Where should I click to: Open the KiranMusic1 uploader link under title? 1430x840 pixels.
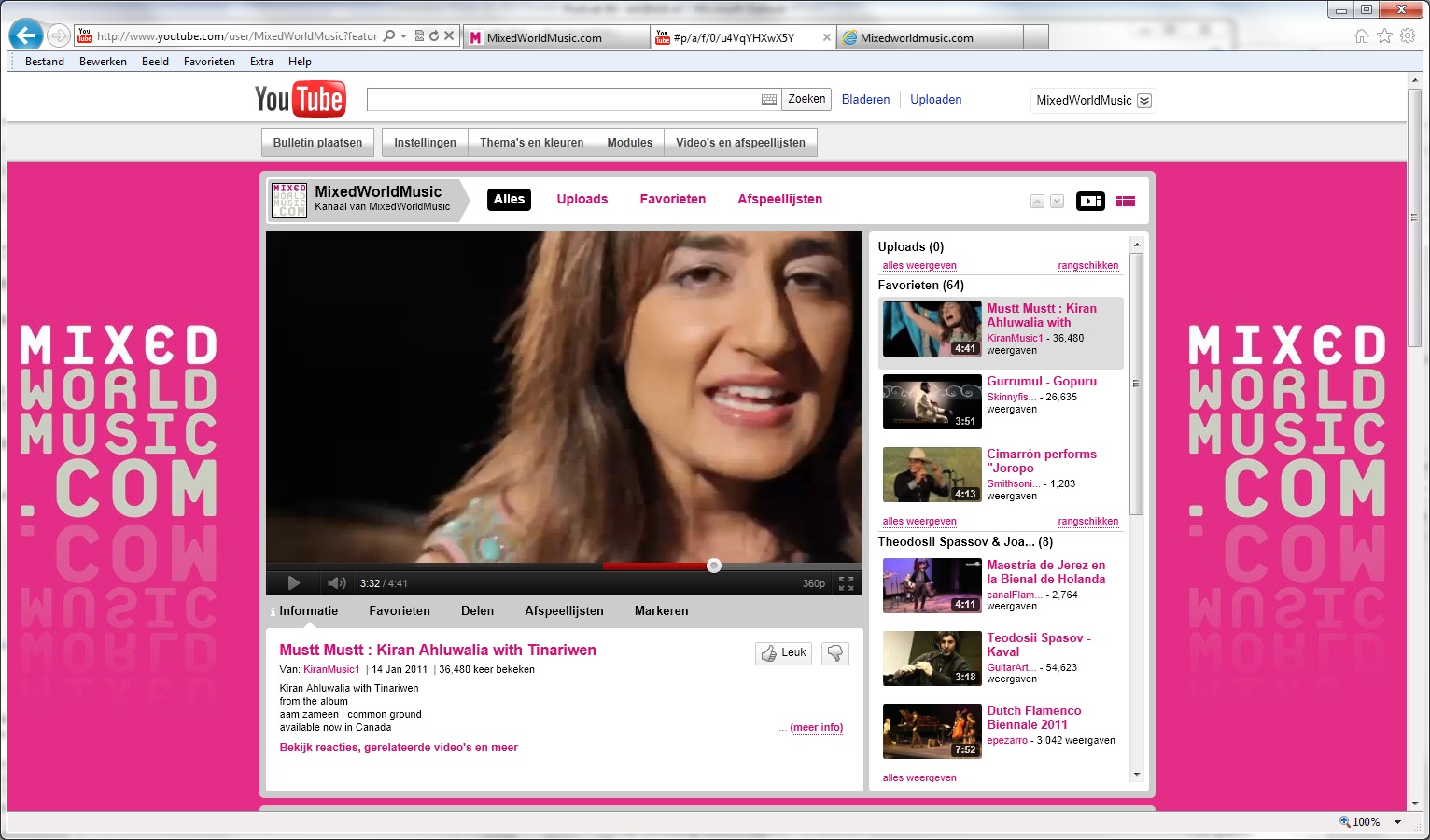point(331,669)
